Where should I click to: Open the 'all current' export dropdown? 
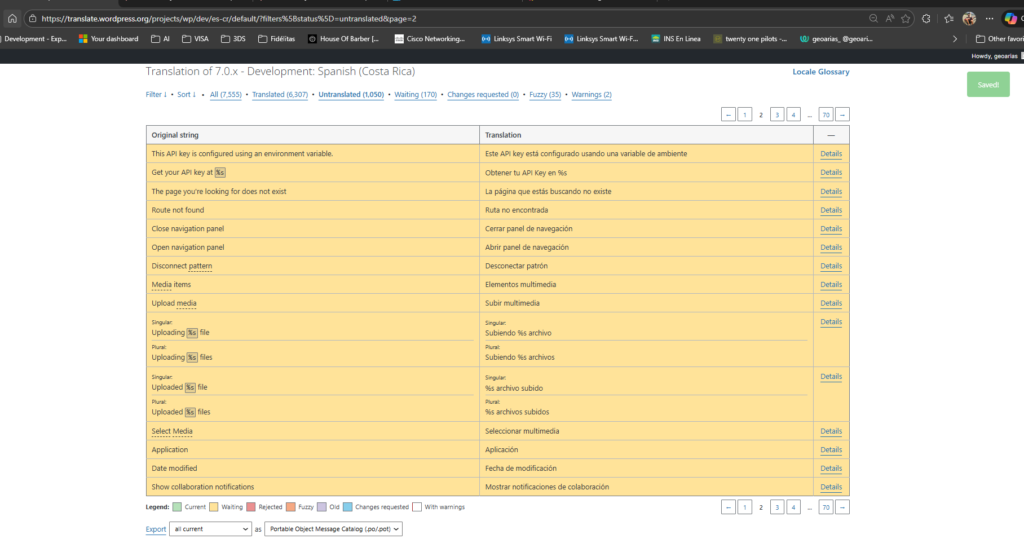(209, 529)
